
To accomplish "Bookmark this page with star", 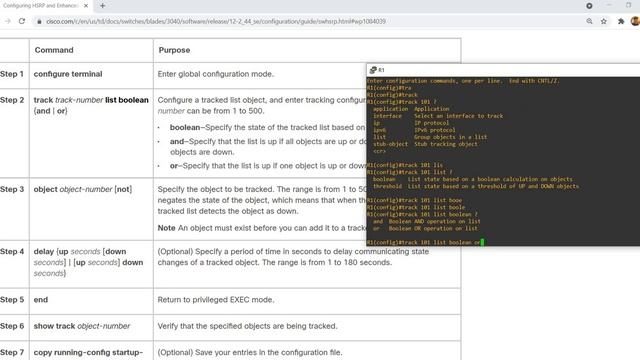I will coord(604,21).
